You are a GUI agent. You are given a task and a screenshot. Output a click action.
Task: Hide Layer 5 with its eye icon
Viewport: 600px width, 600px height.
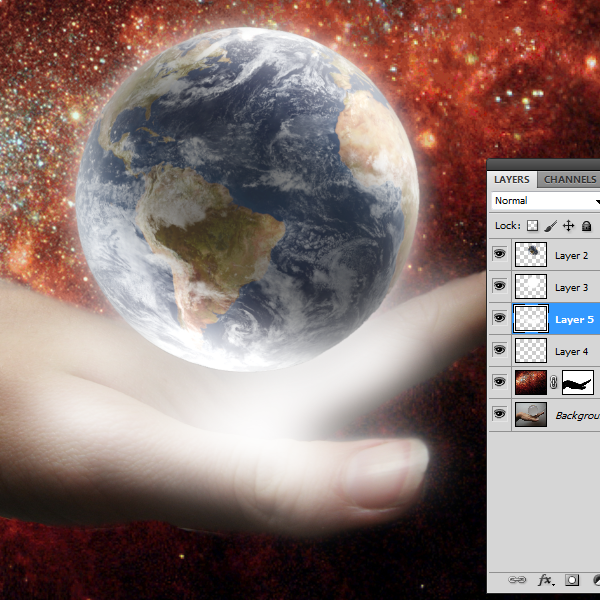(x=499, y=318)
